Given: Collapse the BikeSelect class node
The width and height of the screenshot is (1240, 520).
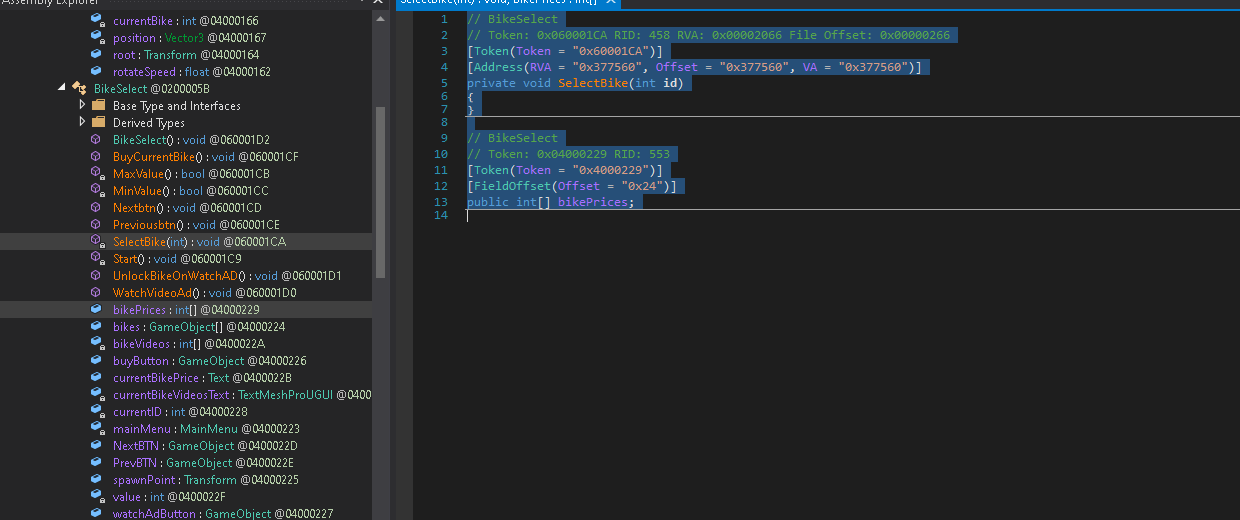Looking at the screenshot, I should 62,88.
